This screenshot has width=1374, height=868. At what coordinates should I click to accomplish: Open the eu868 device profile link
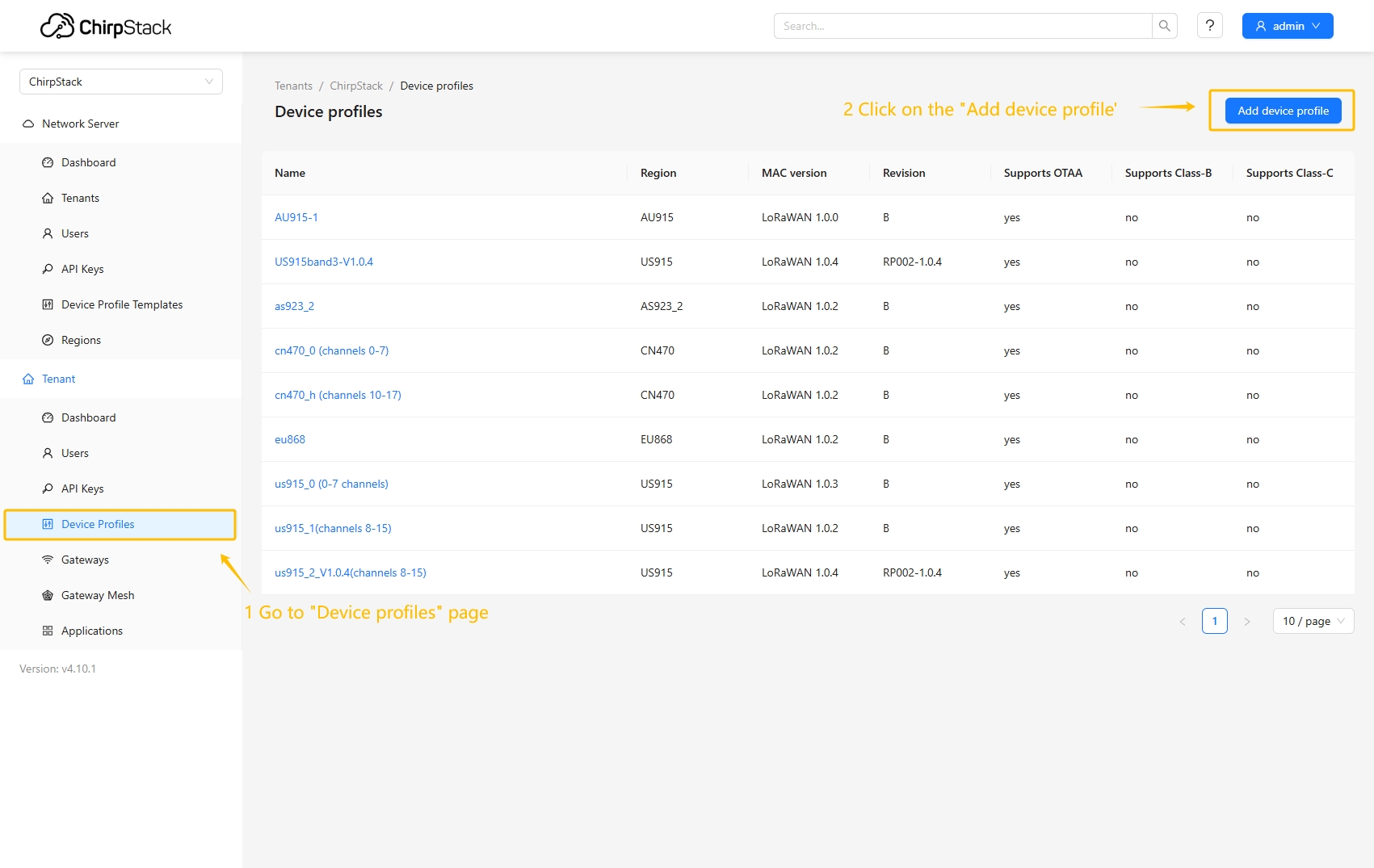(290, 439)
